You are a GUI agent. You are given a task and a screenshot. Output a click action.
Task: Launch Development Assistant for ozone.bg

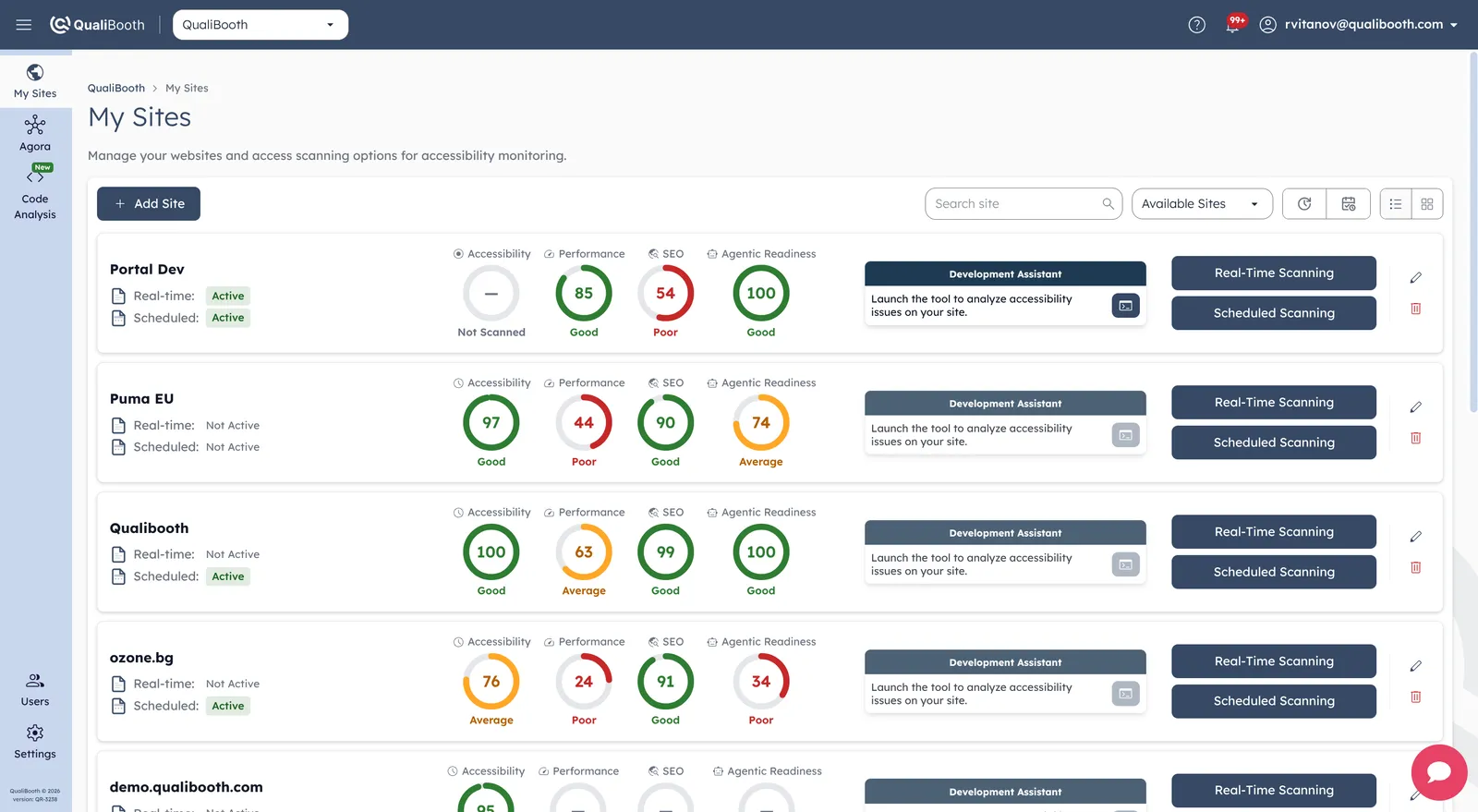1125,694
